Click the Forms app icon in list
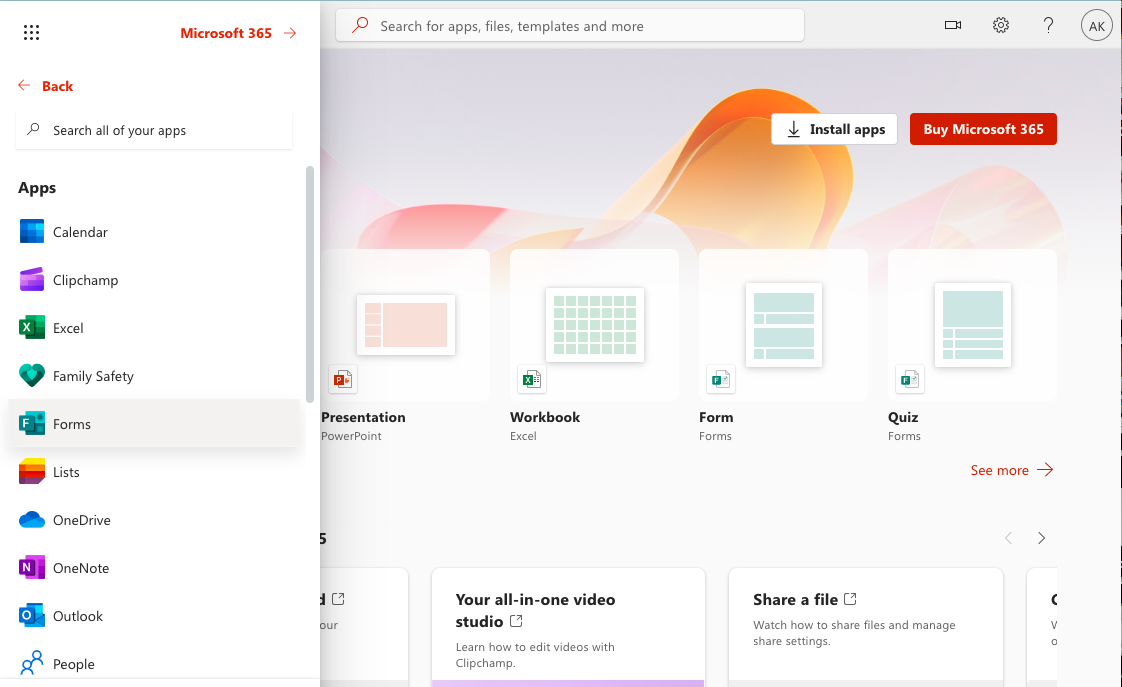The width and height of the screenshot is (1122, 687). [x=31, y=424]
